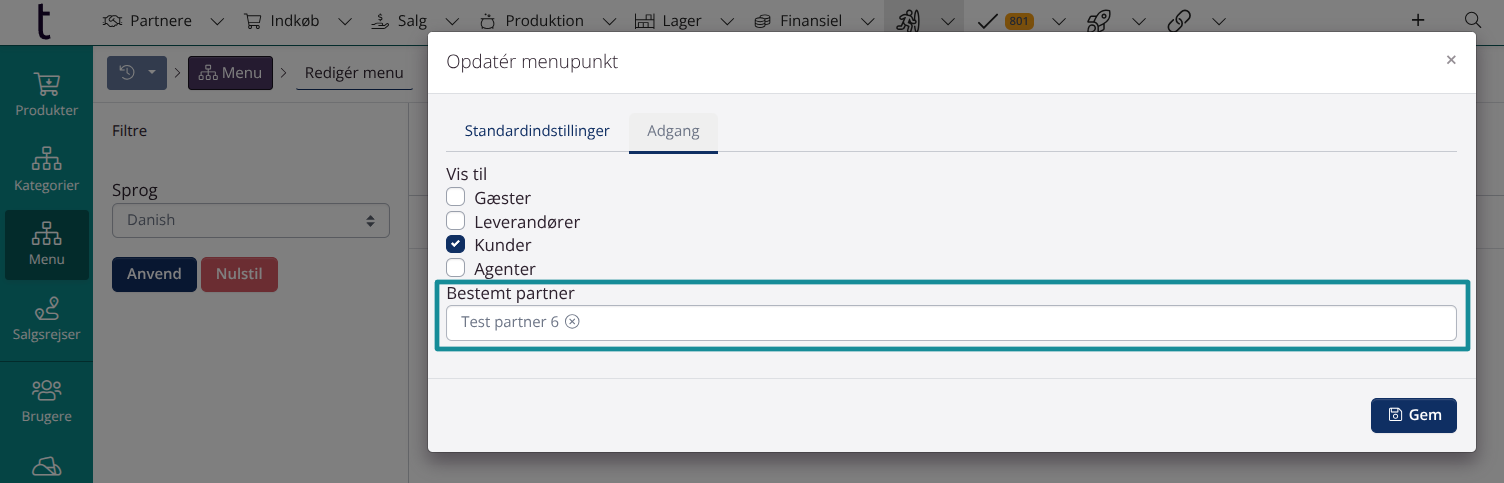This screenshot has height=483, width=1504.
Task: Check the Leverandører checkbox
Action: 456,220
